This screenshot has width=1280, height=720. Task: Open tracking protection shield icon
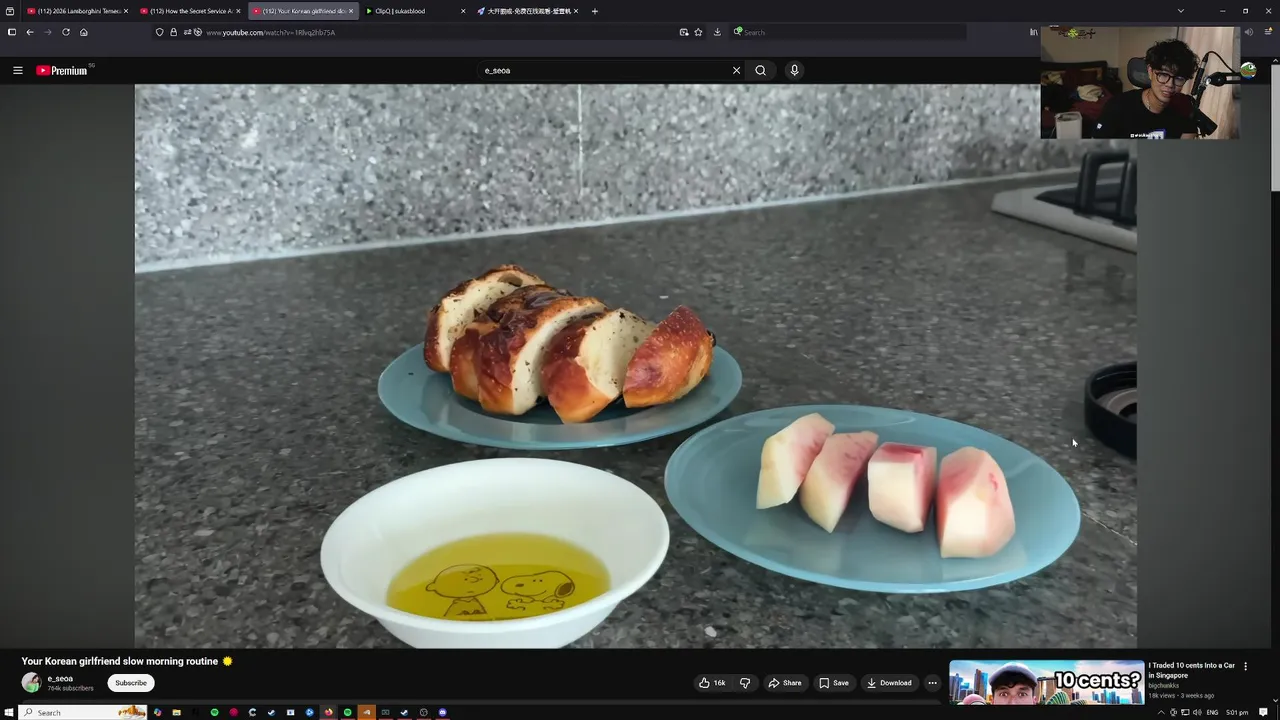159,32
